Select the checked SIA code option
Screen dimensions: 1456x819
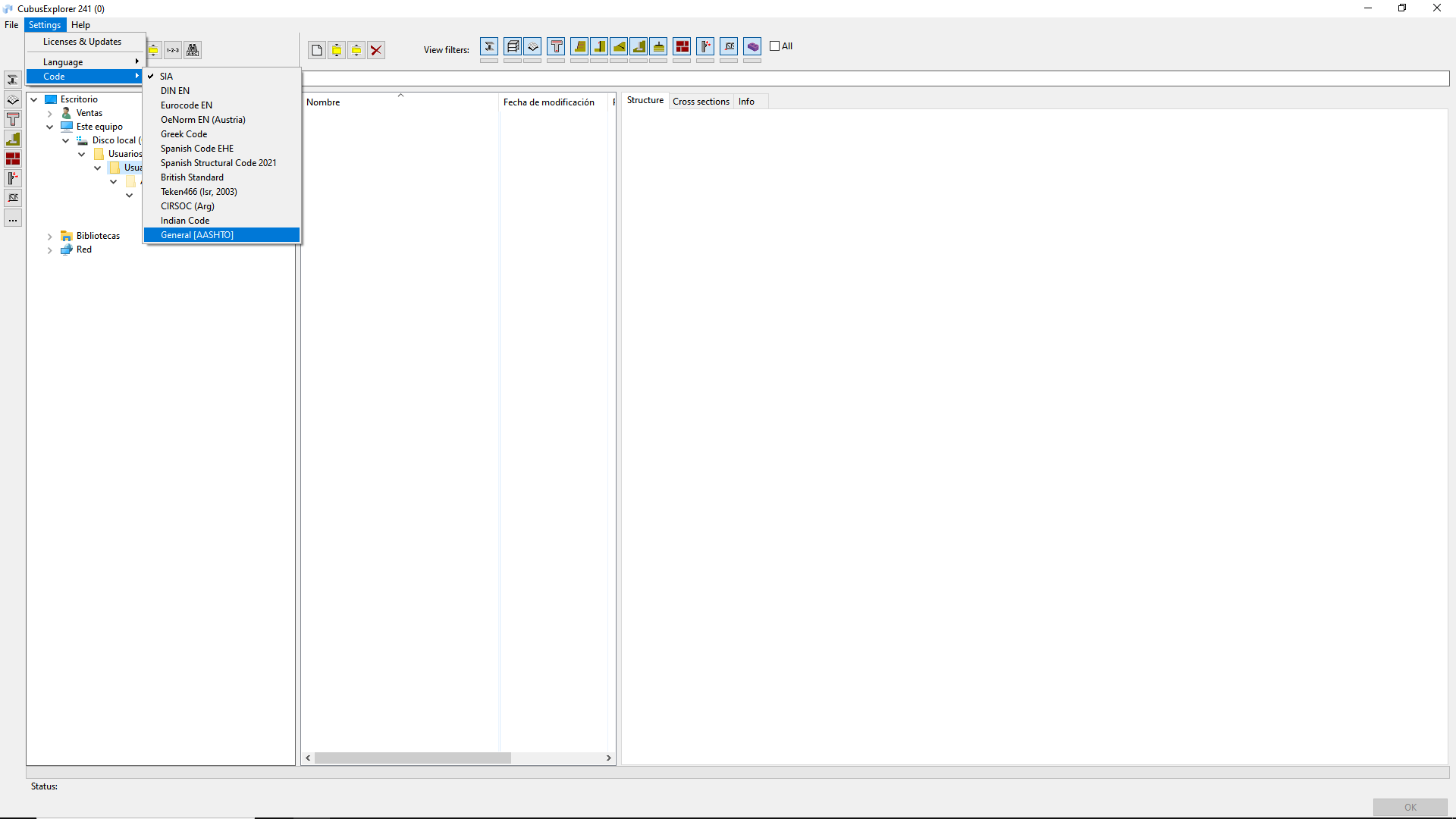click(166, 77)
